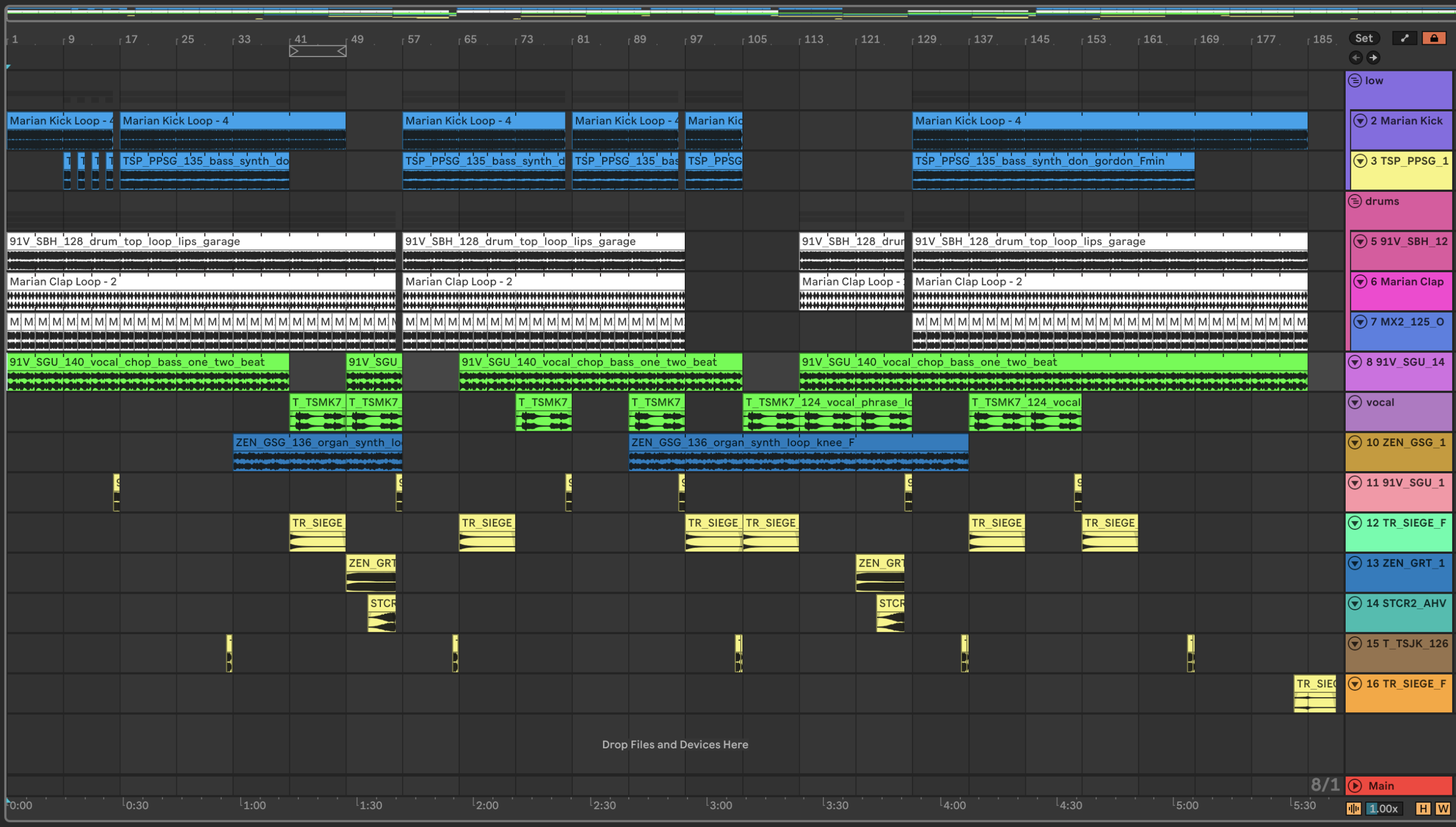Unfold the '12 TR_SIEGE_F' track arrow
This screenshot has height=827, width=1456.
point(1355,523)
